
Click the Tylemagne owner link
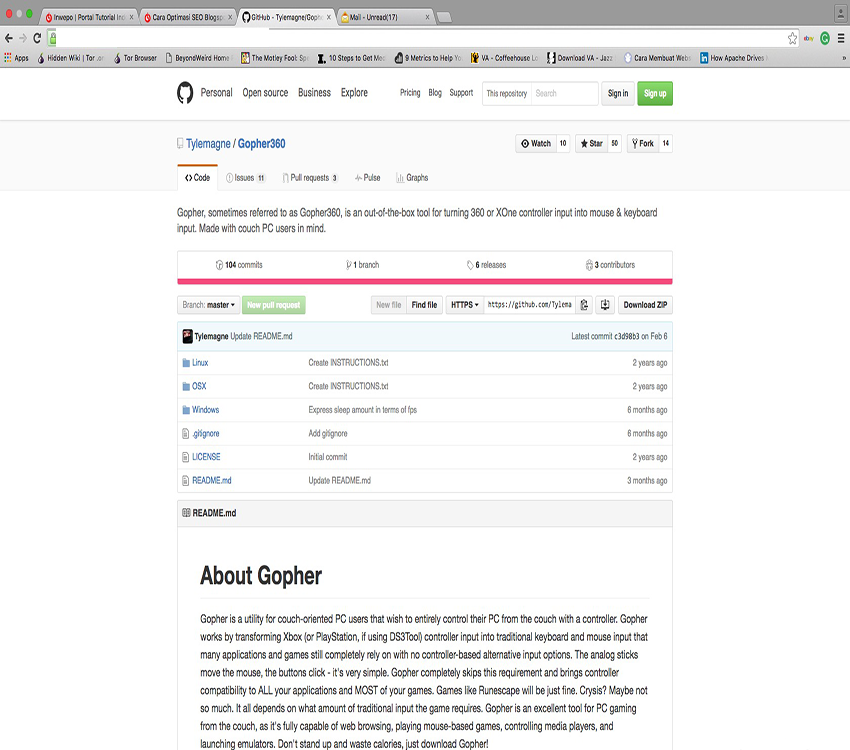pos(208,144)
